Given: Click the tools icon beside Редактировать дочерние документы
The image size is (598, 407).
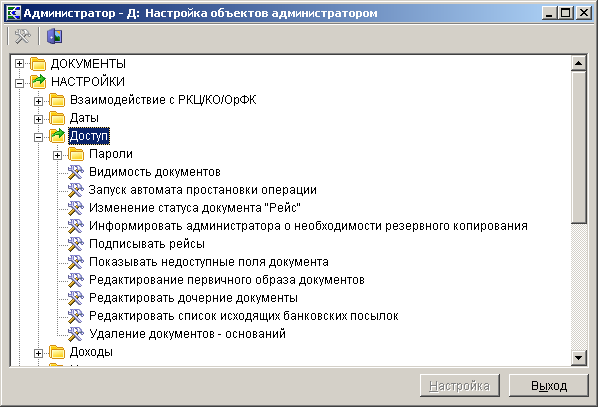Looking at the screenshot, I should coord(76,298).
